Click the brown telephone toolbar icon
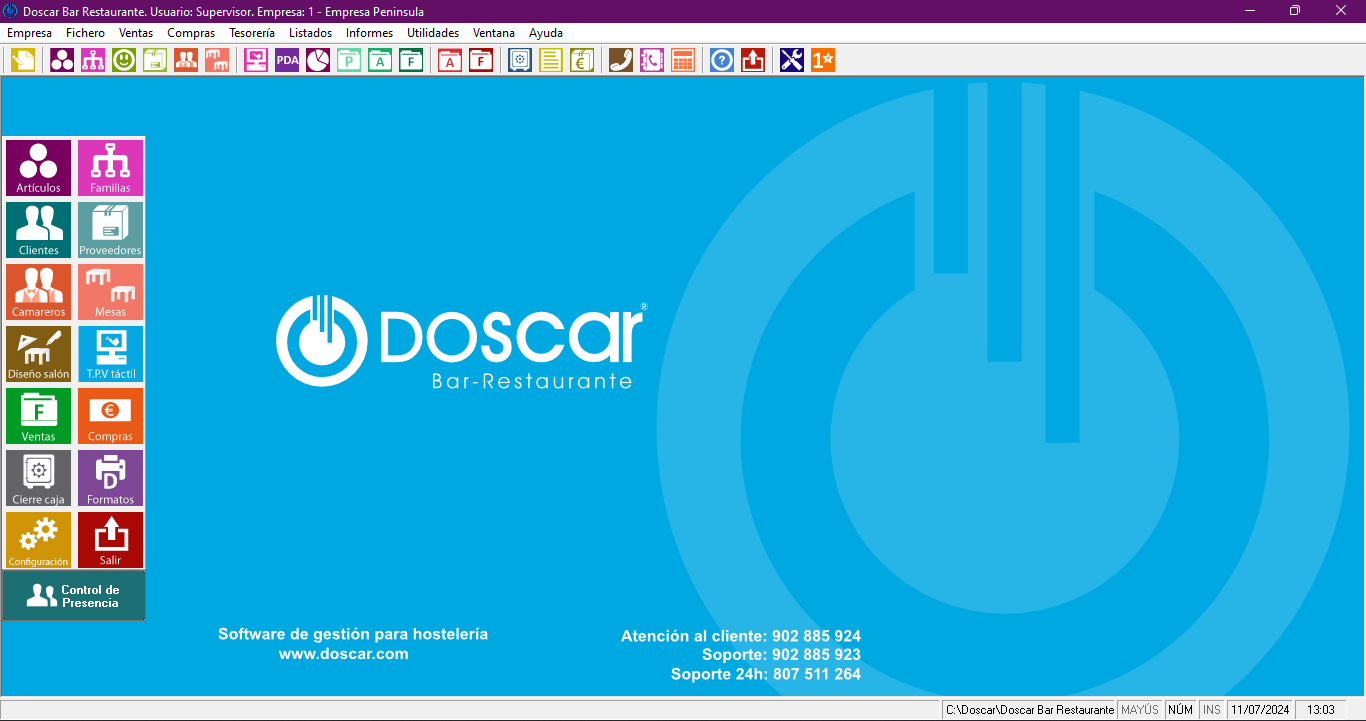Viewport: 1366px width, 721px height. point(621,60)
